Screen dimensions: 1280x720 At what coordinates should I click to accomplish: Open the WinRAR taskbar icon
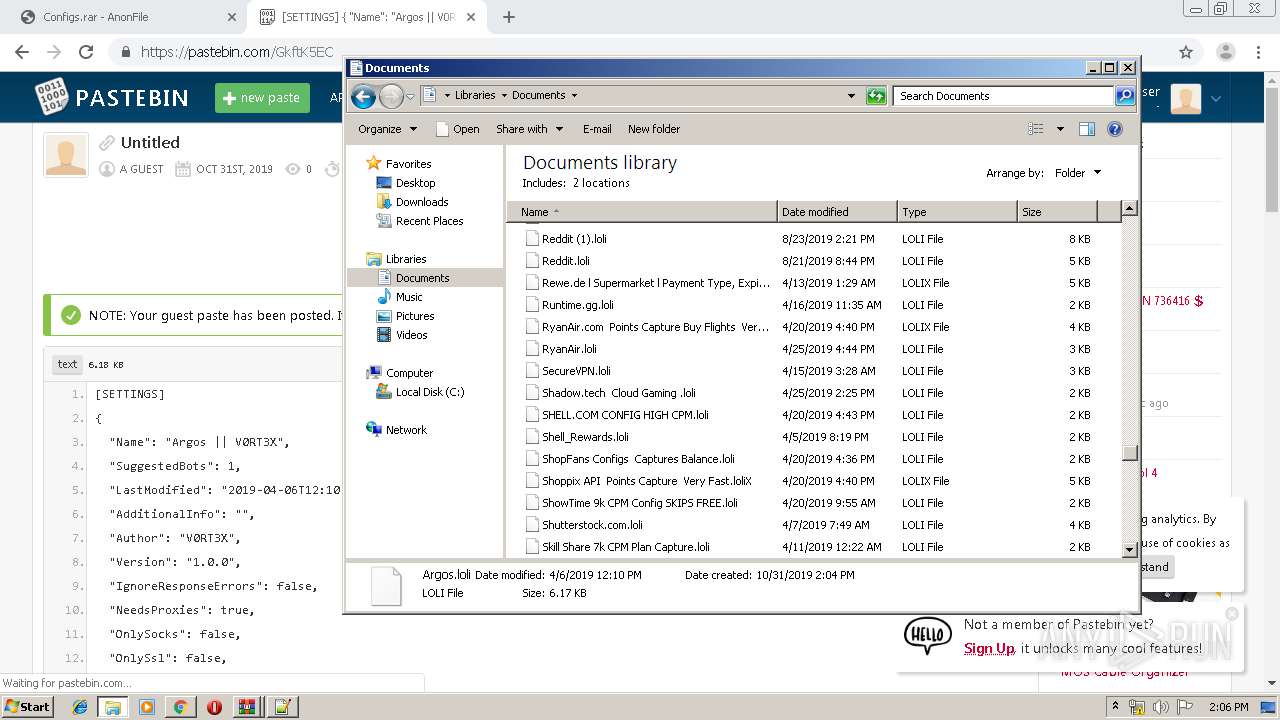click(247, 707)
